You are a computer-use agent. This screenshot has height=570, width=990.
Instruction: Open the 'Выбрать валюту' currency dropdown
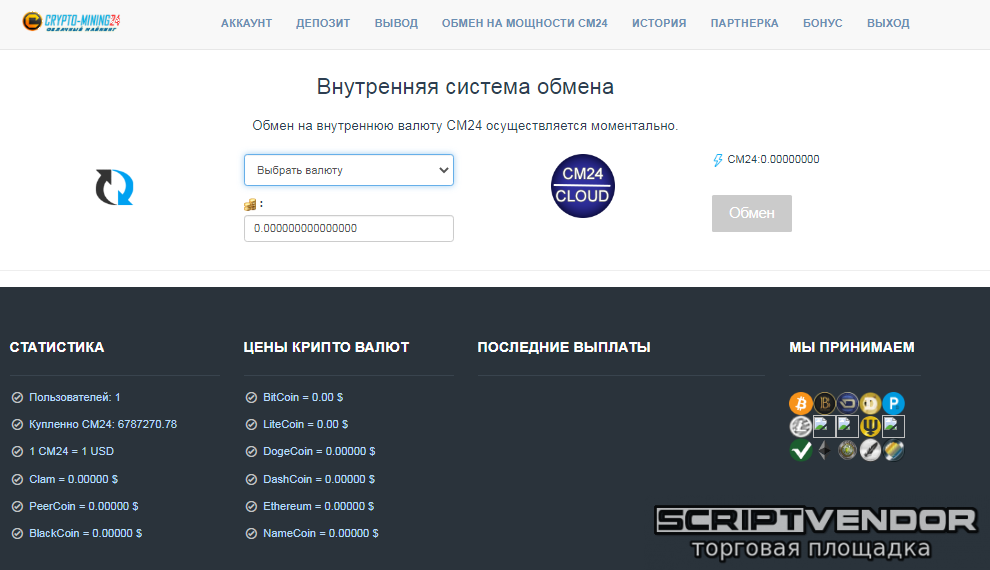348,170
